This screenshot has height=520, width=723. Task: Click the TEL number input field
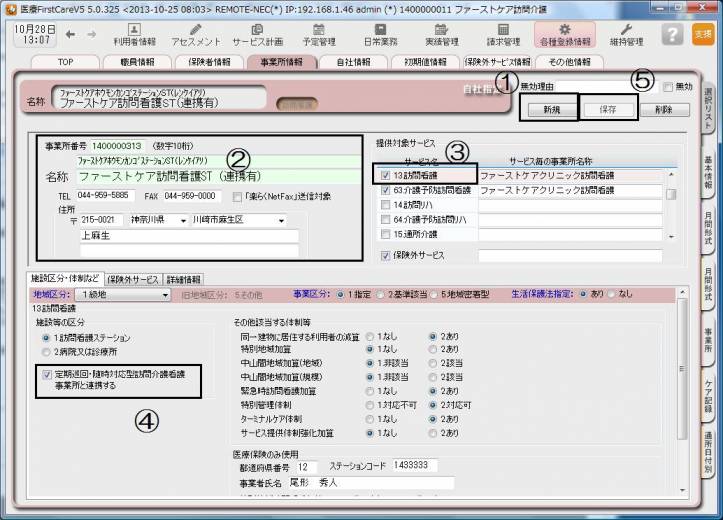click(106, 196)
